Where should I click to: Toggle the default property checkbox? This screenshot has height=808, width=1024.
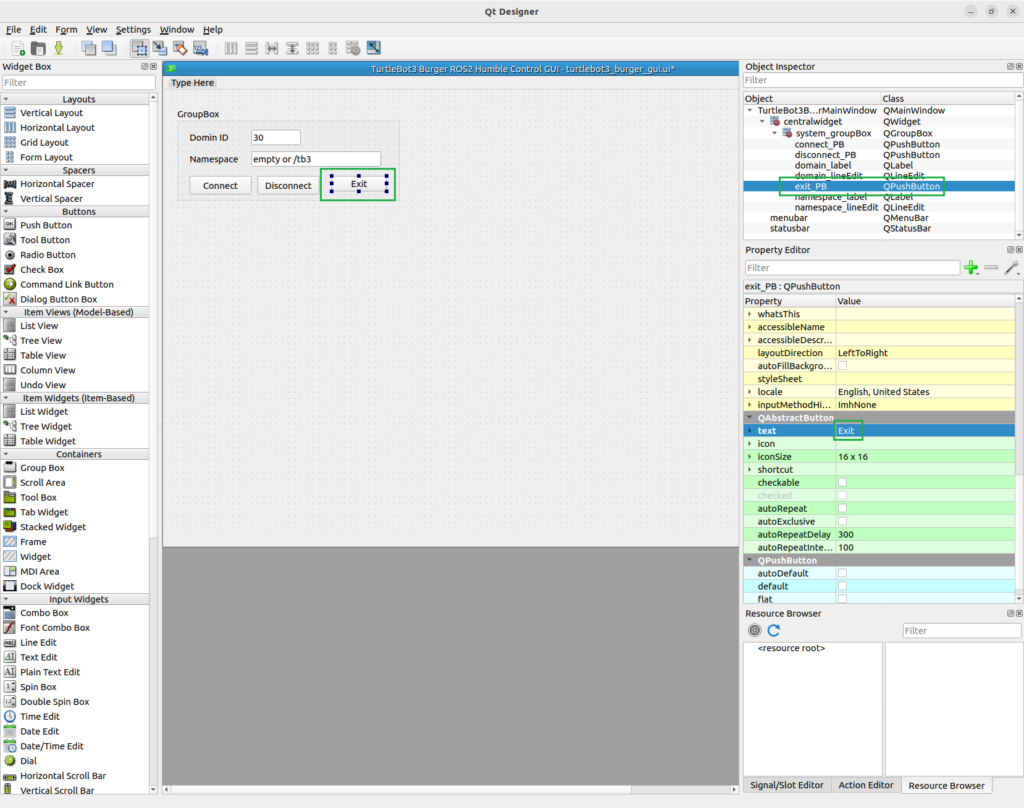[842, 587]
